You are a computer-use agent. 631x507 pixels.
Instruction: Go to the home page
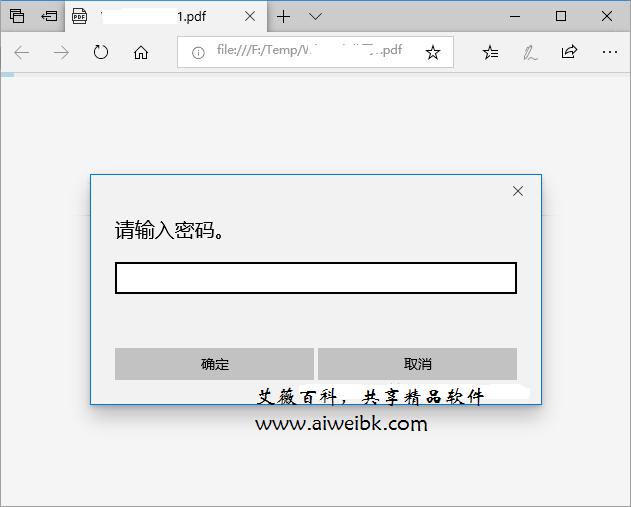click(141, 53)
